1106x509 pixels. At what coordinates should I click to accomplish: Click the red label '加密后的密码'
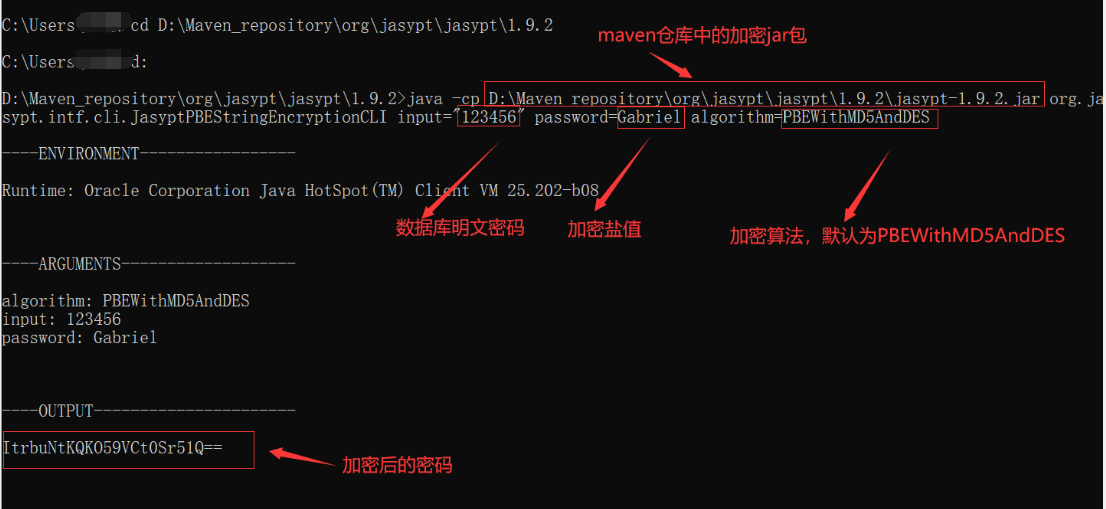(x=397, y=465)
